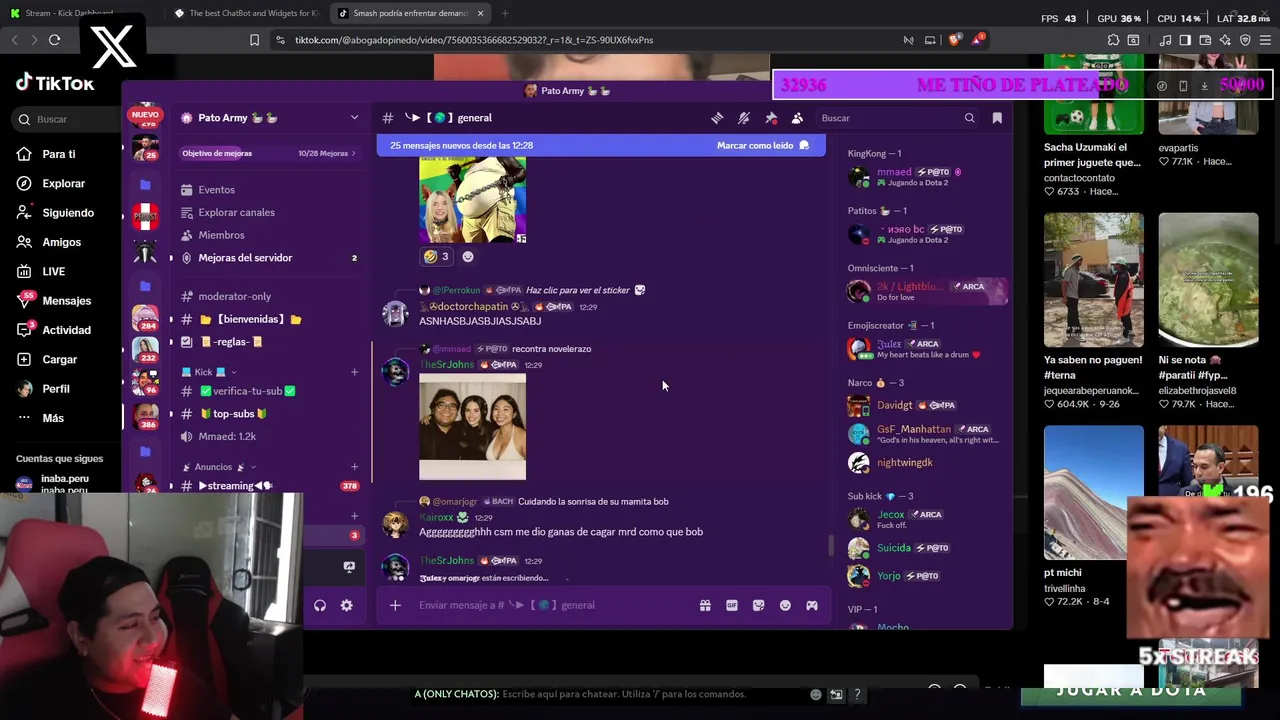Viewport: 1280px width, 720px height.
Task: Expand Objetivo de mejoras progress chevron
Action: [x=353, y=153]
